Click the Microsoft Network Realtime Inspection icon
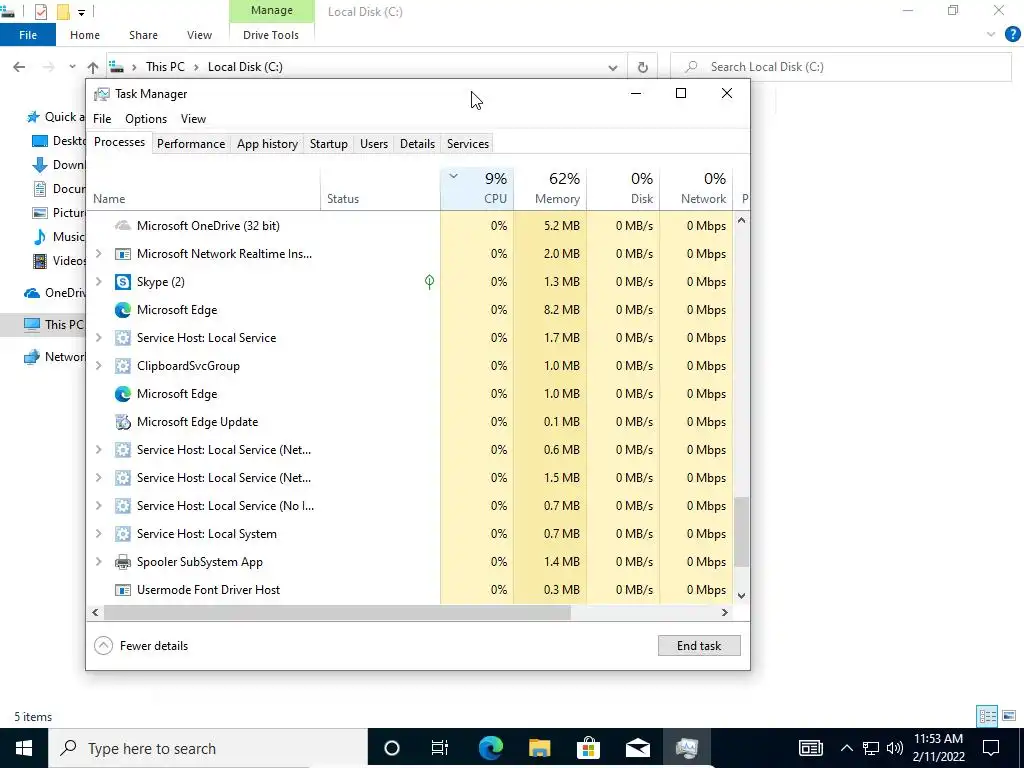1024x768 pixels. point(123,254)
